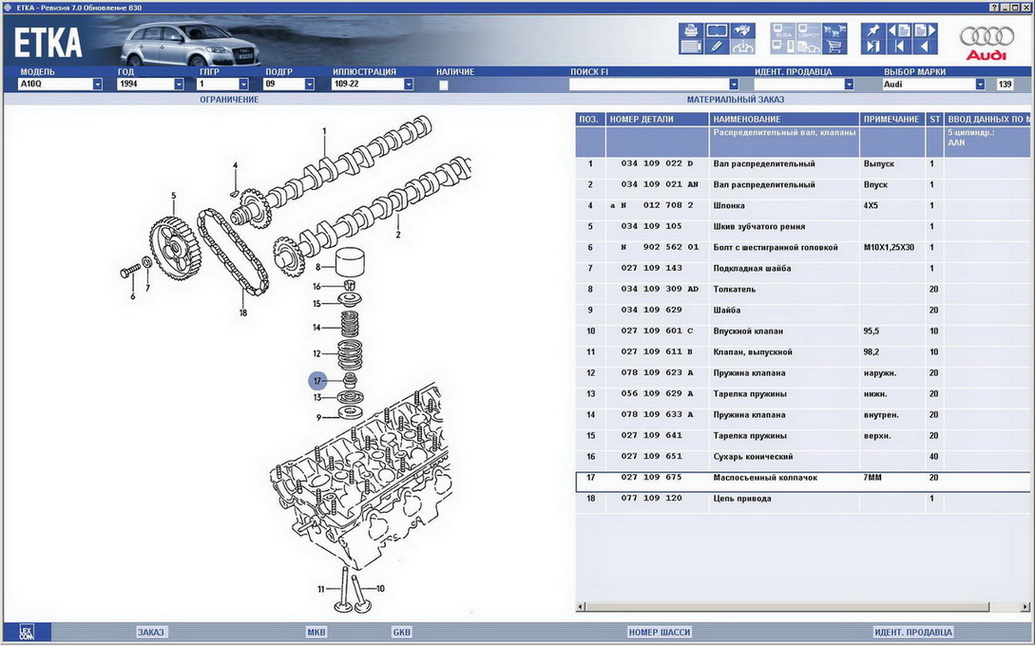Click the plain left-arrow back icon
This screenshot has height=646, width=1035.
pos(925,47)
